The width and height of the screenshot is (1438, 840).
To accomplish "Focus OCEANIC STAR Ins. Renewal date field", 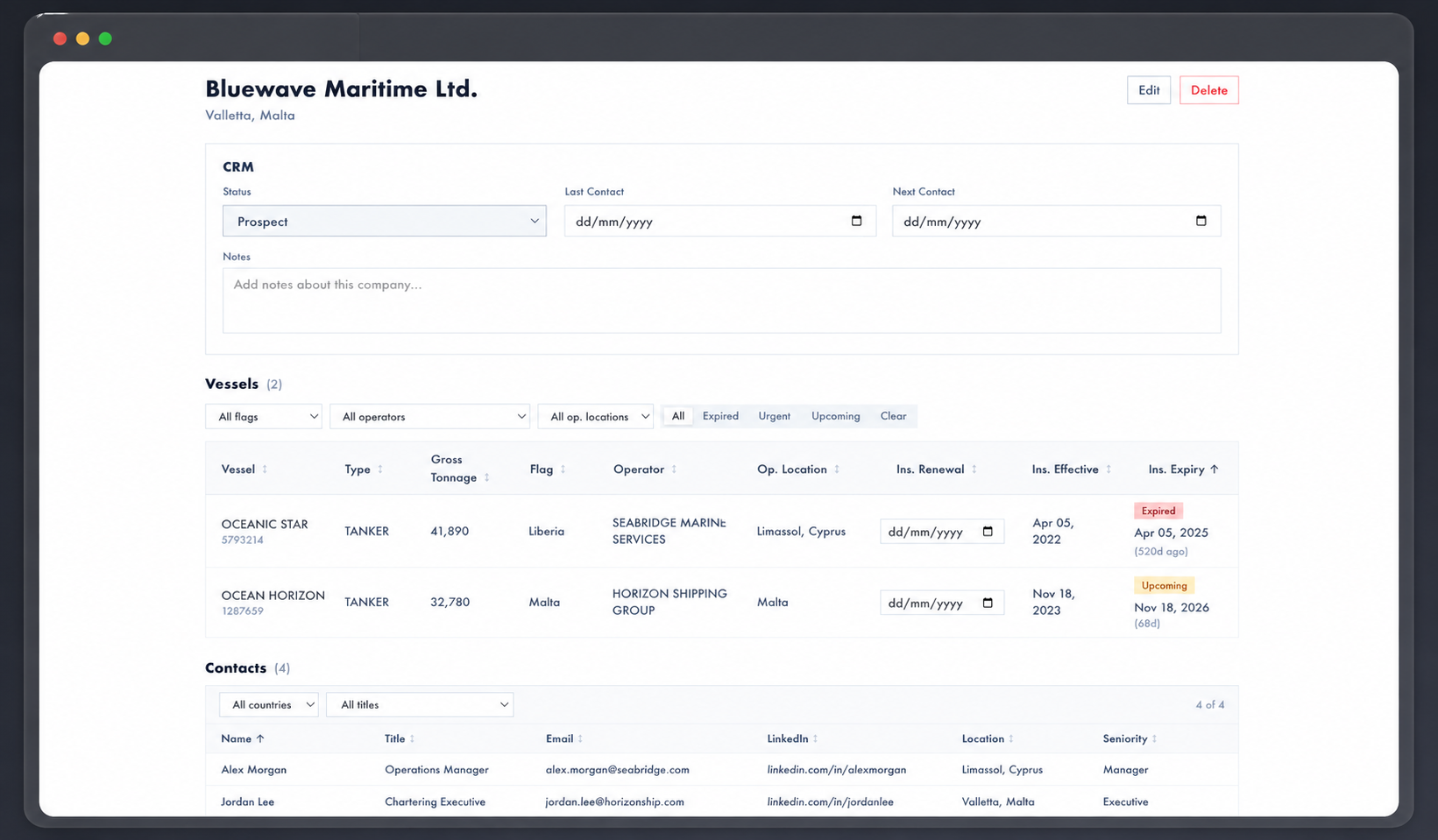I will click(942, 532).
